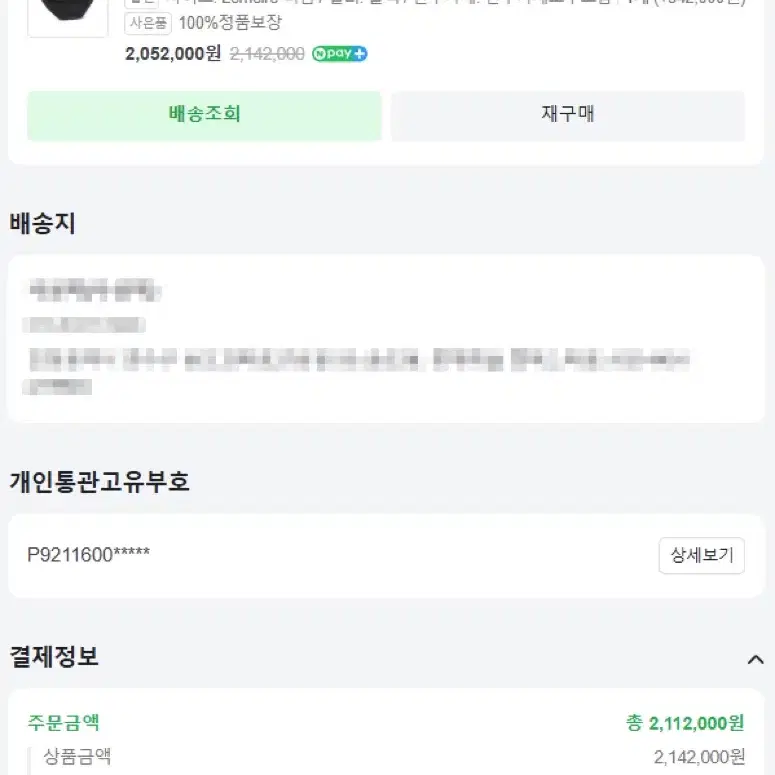
Task: Open the 배송조회 delivery tracking button
Action: point(204,115)
